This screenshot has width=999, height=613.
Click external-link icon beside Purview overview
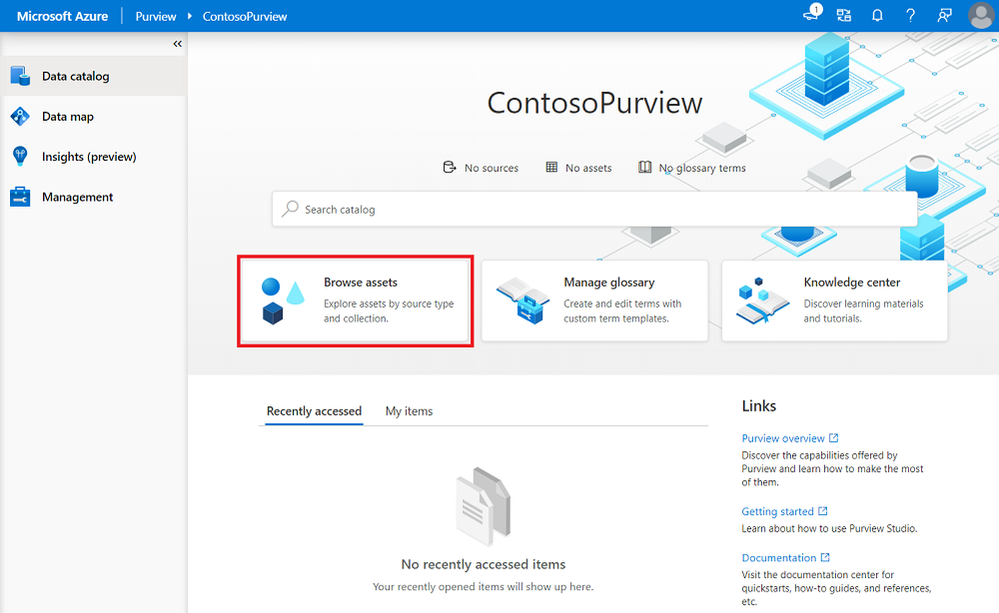(833, 438)
